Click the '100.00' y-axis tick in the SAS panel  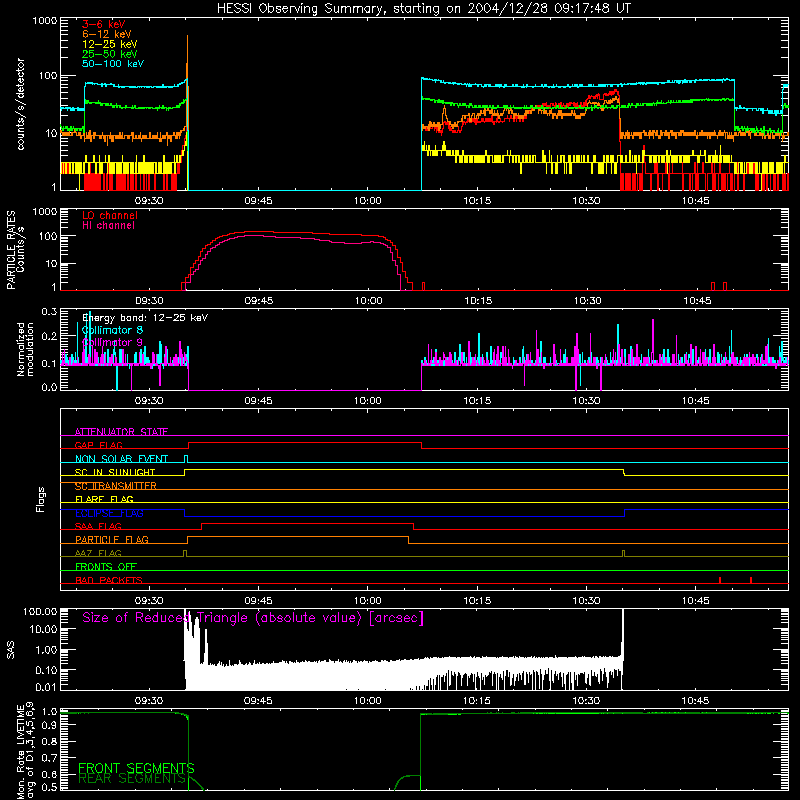point(40,611)
